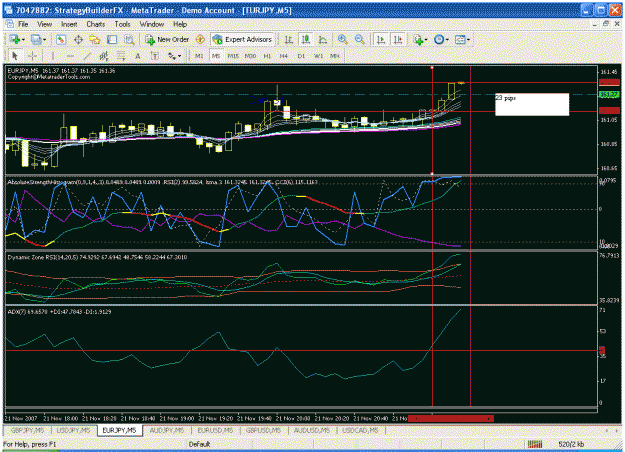Open the Templates dropdown
The width and height of the screenshot is (625, 452).
coord(462,39)
